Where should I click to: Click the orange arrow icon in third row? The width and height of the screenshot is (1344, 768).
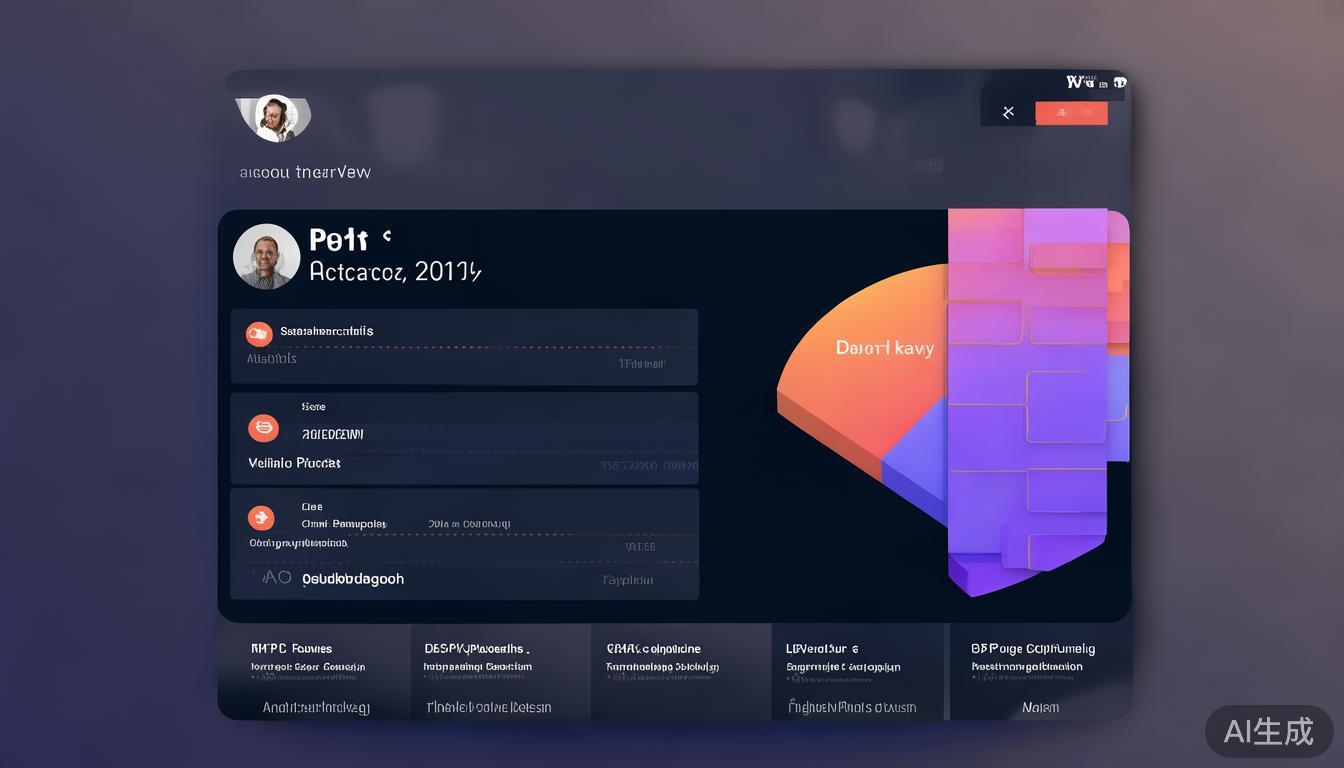coord(260,518)
